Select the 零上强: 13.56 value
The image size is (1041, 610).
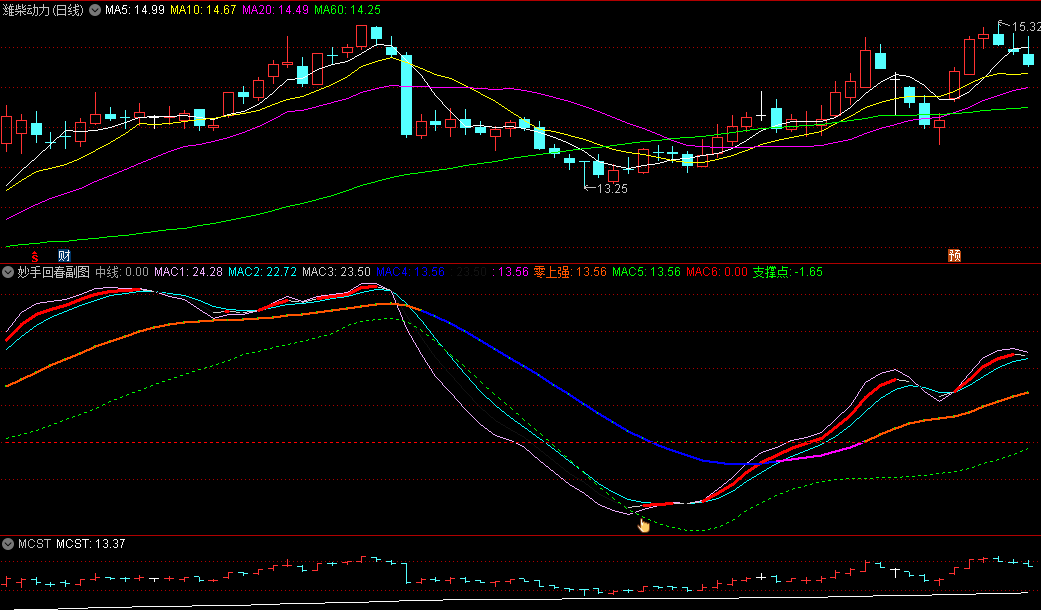click(570, 272)
